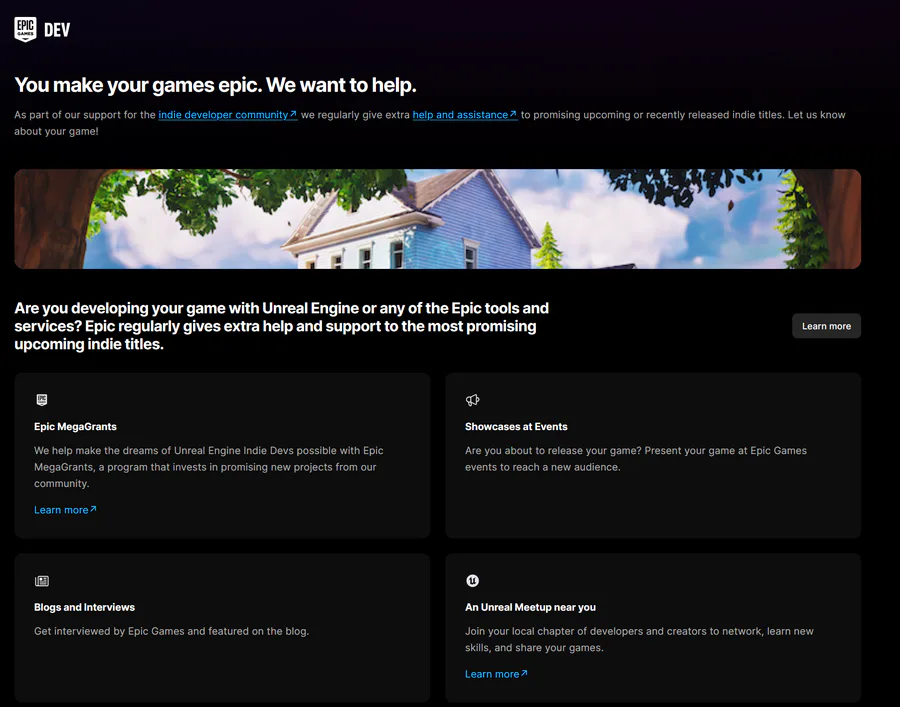
Task: Click the heading 'Are you developing your game'
Action: 281,326
